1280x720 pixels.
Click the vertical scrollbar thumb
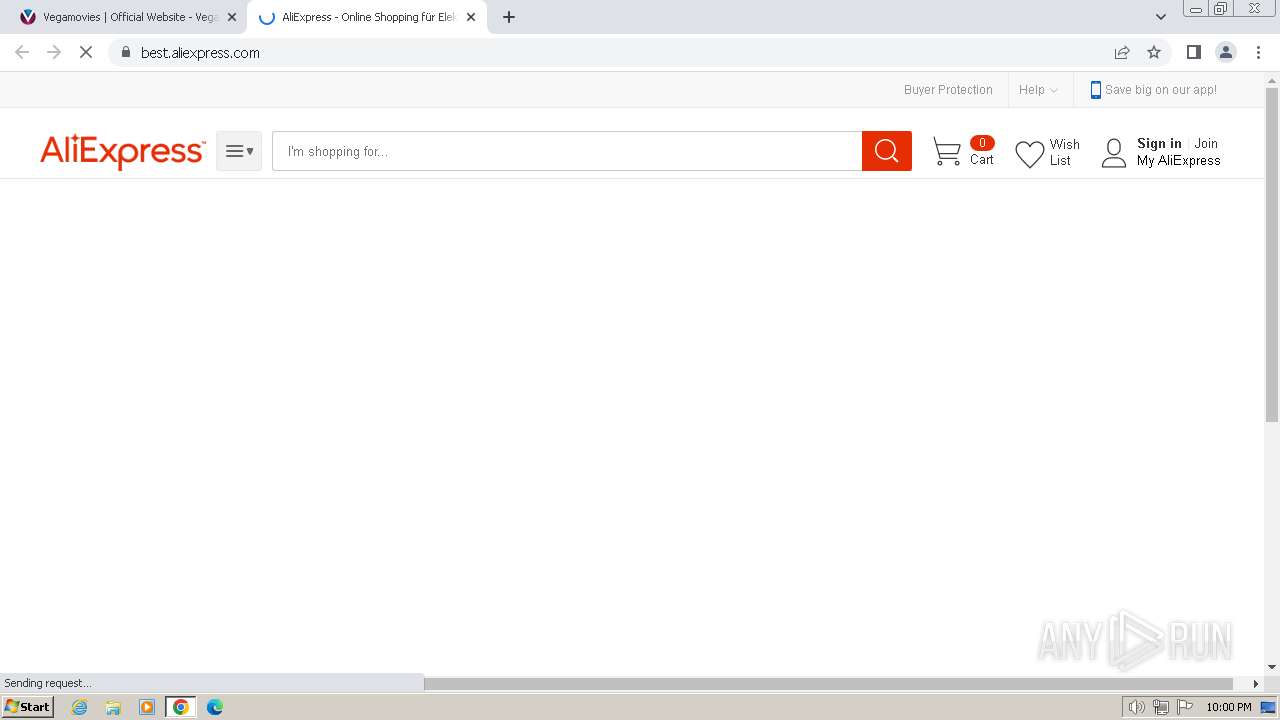(x=1272, y=255)
